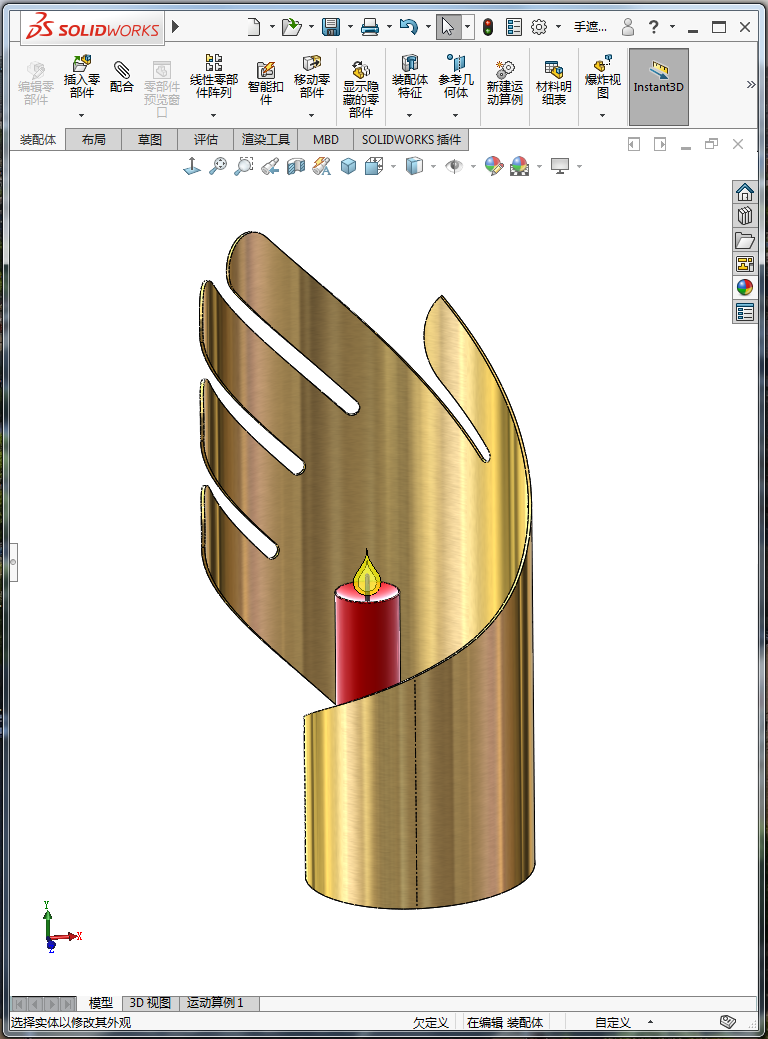
Task: Switch to 3D 视图 bottom tab
Action: point(150,1003)
